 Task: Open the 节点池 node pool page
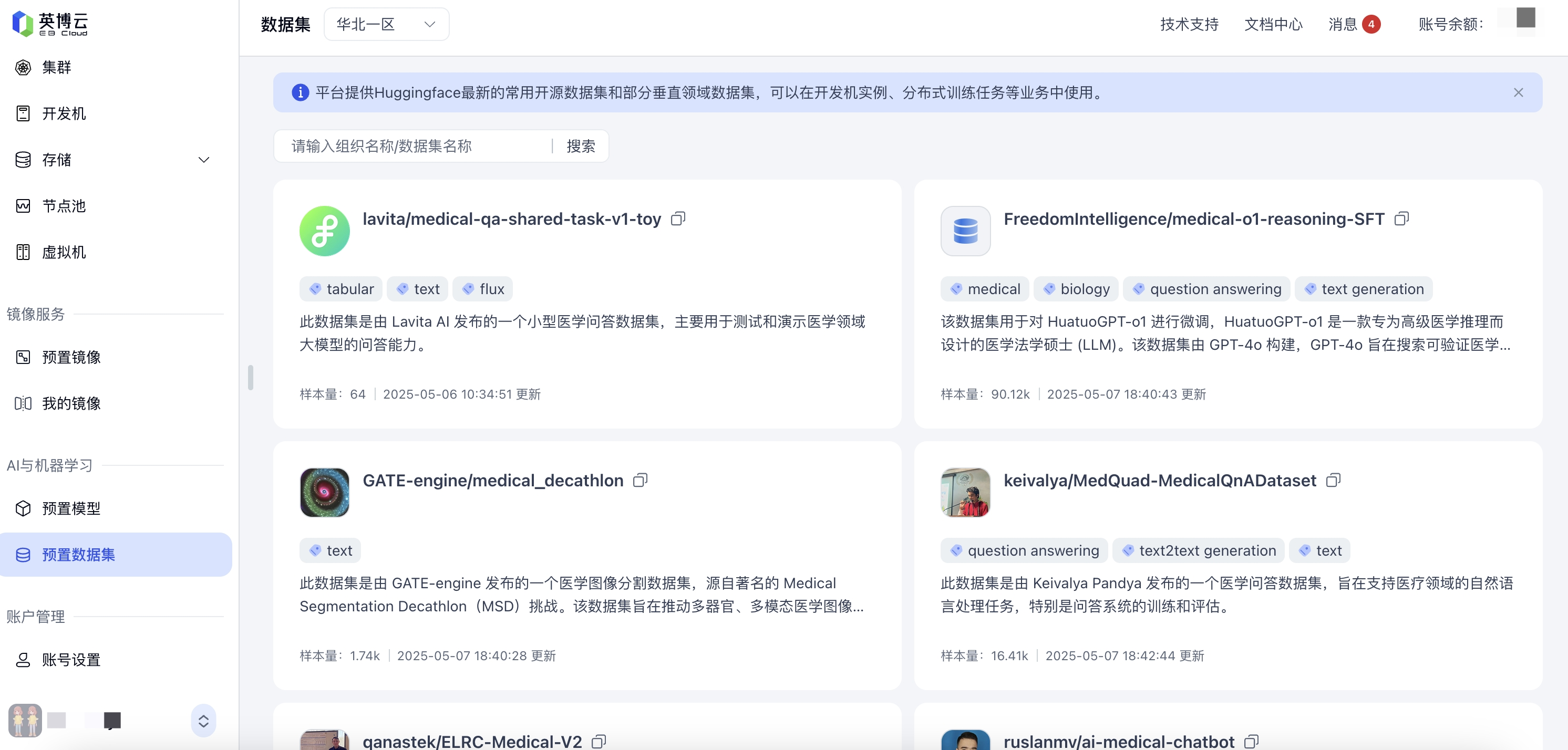click(63, 206)
